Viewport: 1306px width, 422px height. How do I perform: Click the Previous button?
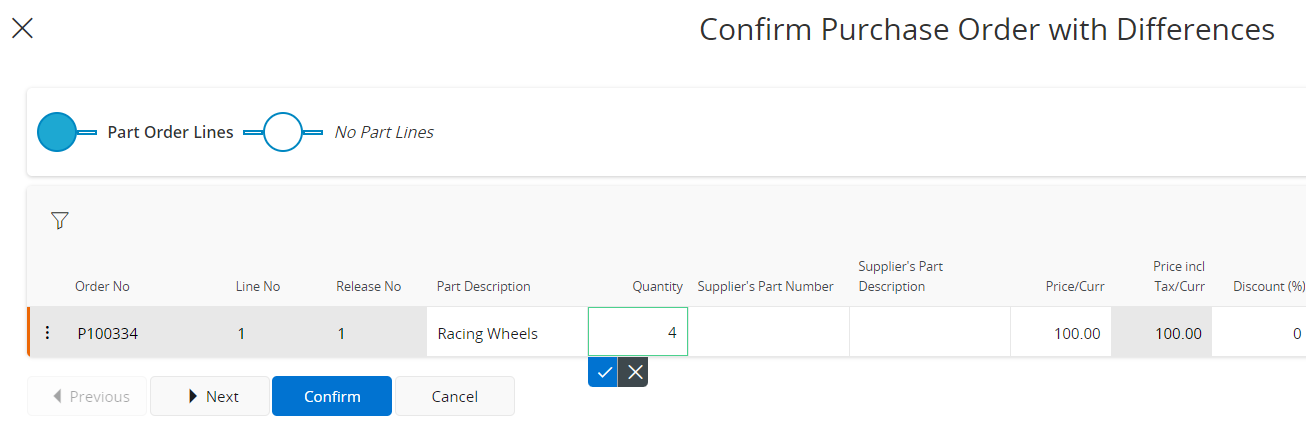pos(87,396)
